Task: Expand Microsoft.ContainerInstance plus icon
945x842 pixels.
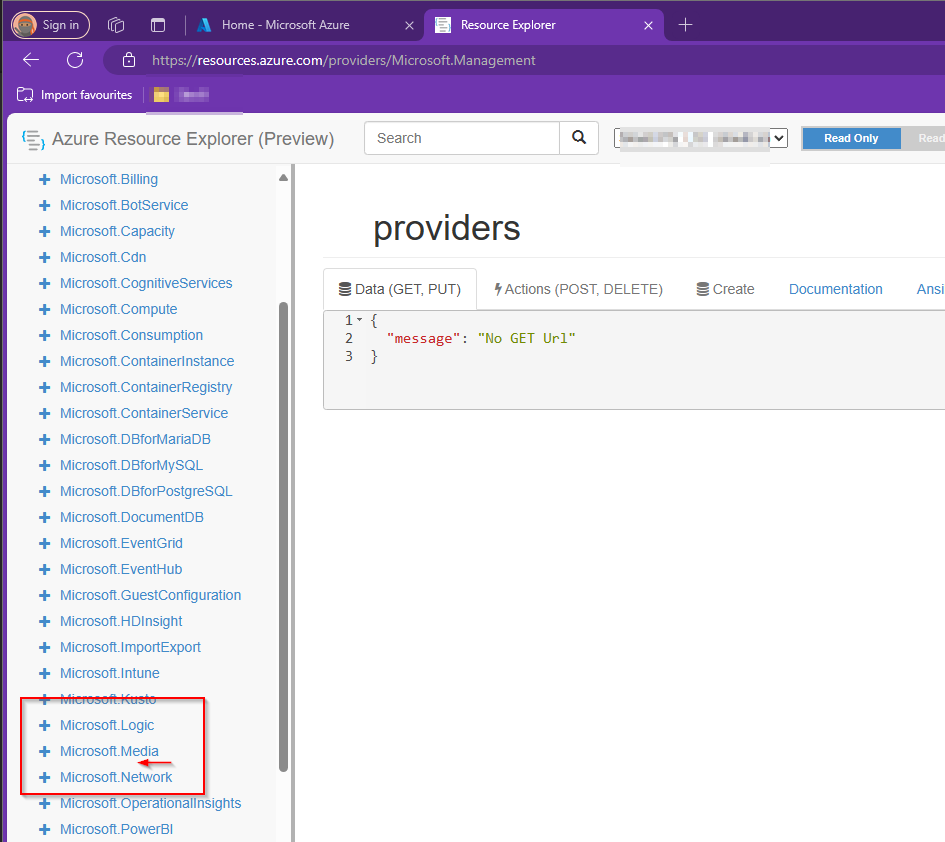Action: pyautogui.click(x=45, y=361)
